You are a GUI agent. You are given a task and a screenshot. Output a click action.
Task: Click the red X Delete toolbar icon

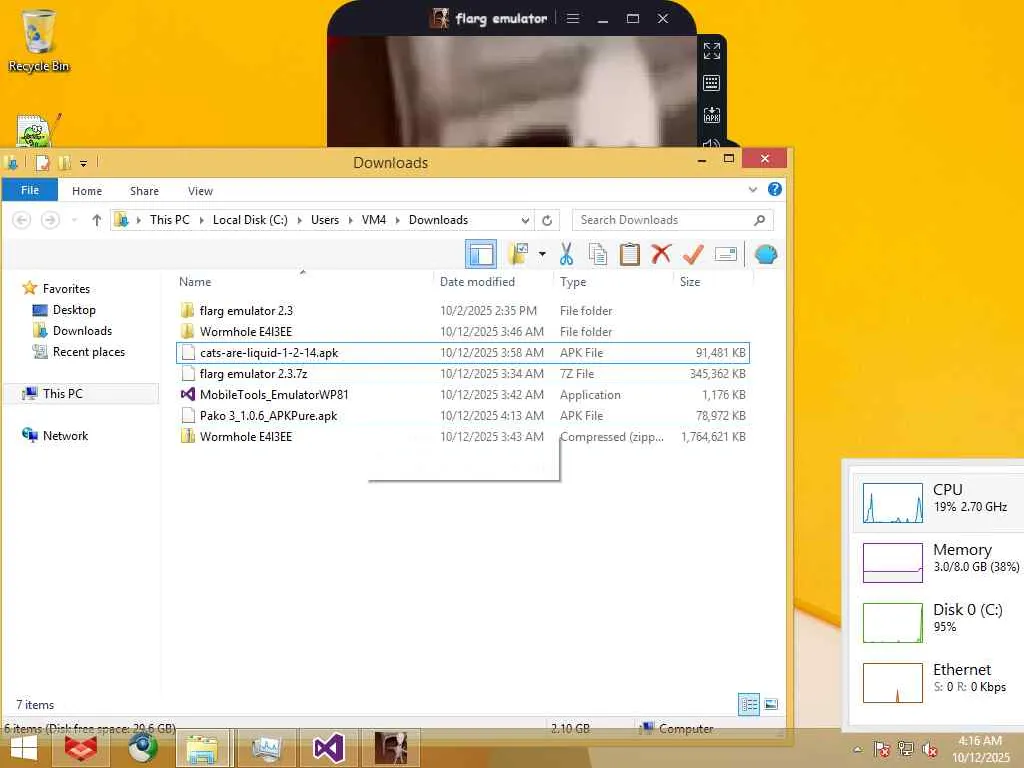[x=661, y=253]
